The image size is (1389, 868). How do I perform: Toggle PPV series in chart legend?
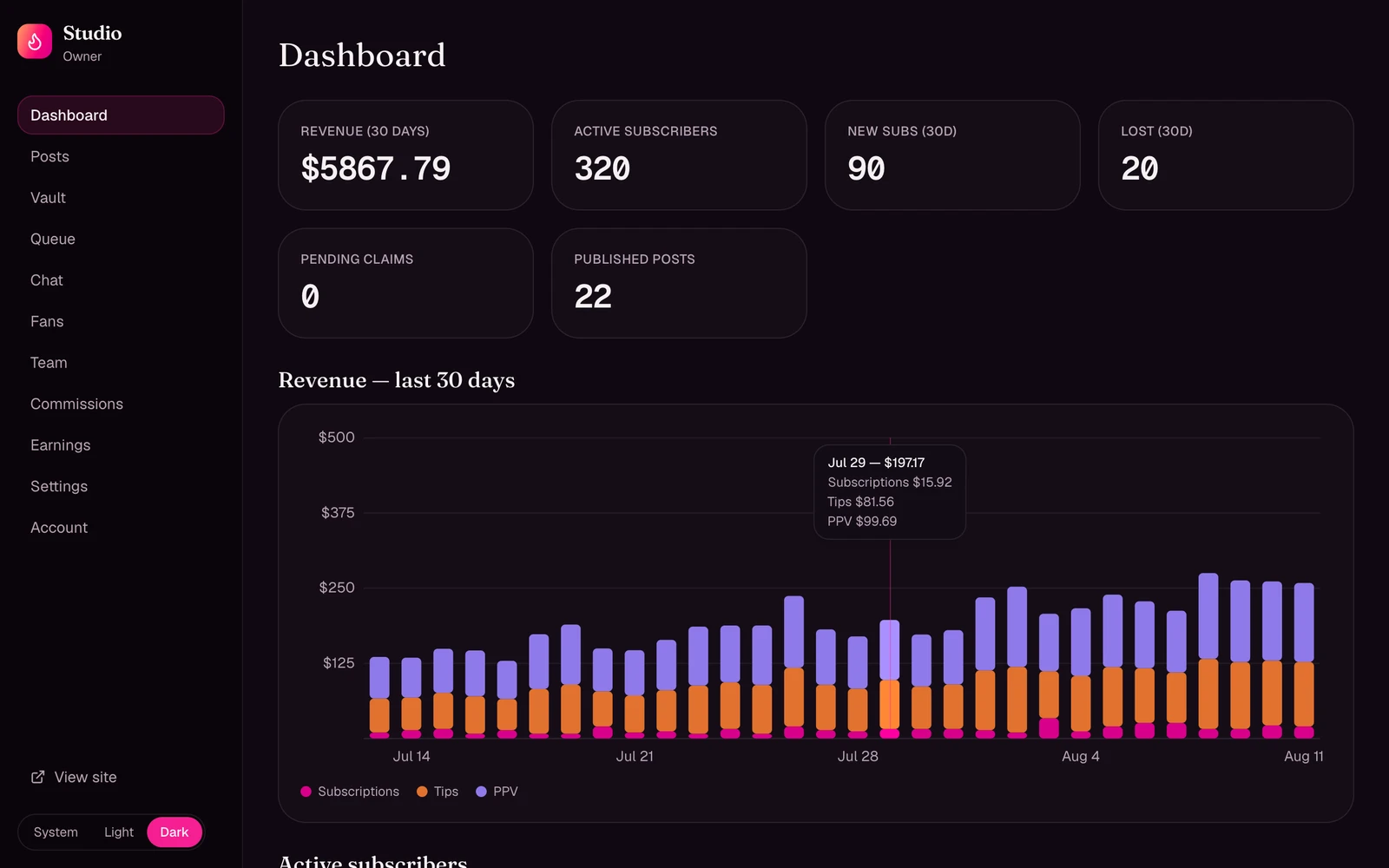tap(497, 792)
